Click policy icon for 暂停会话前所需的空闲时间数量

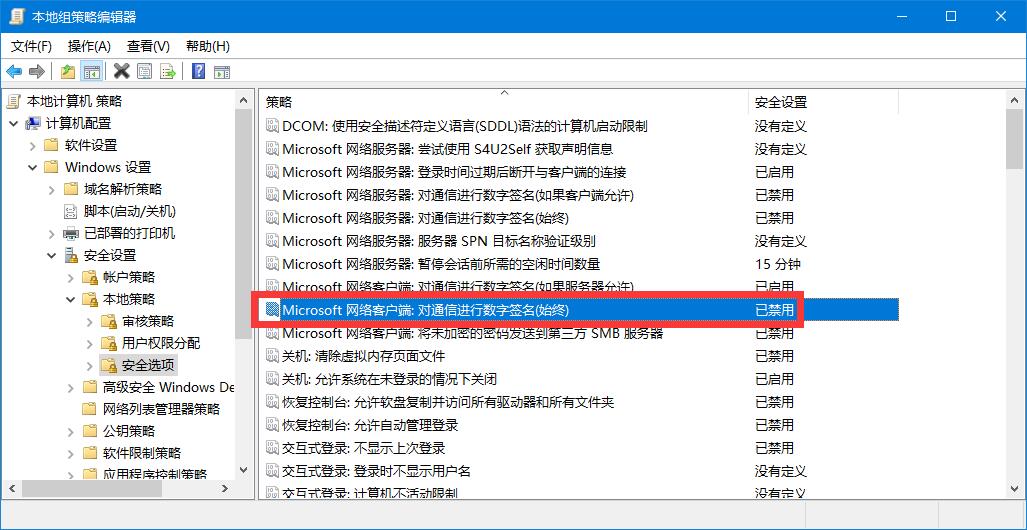272,264
